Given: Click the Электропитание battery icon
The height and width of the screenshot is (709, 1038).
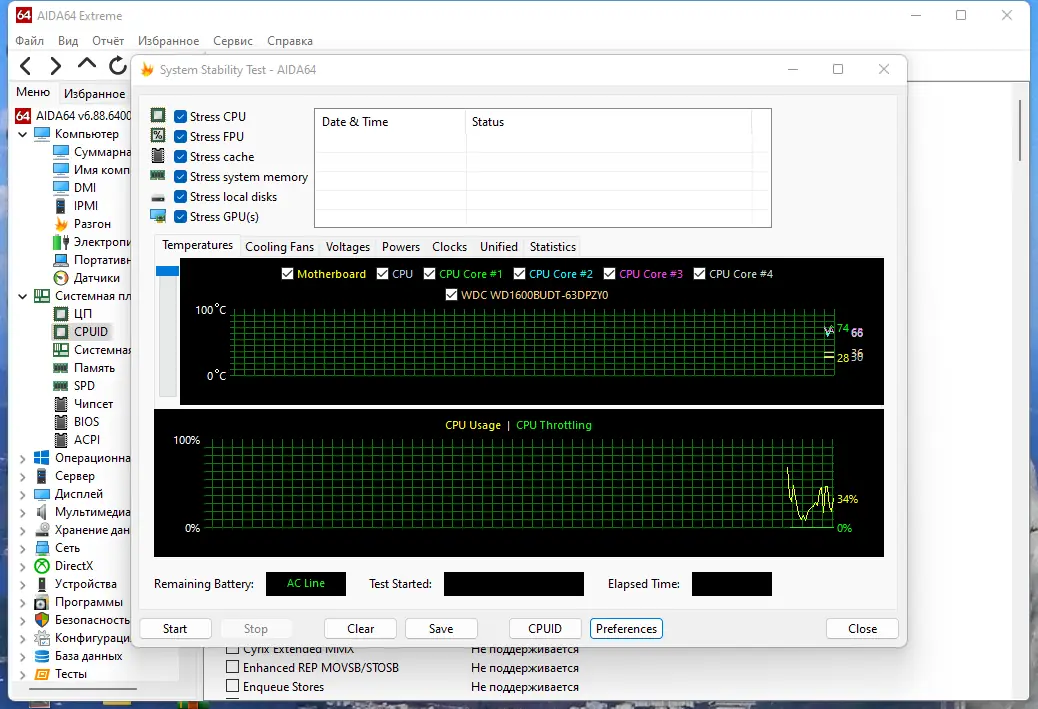Looking at the screenshot, I should pos(61,242).
